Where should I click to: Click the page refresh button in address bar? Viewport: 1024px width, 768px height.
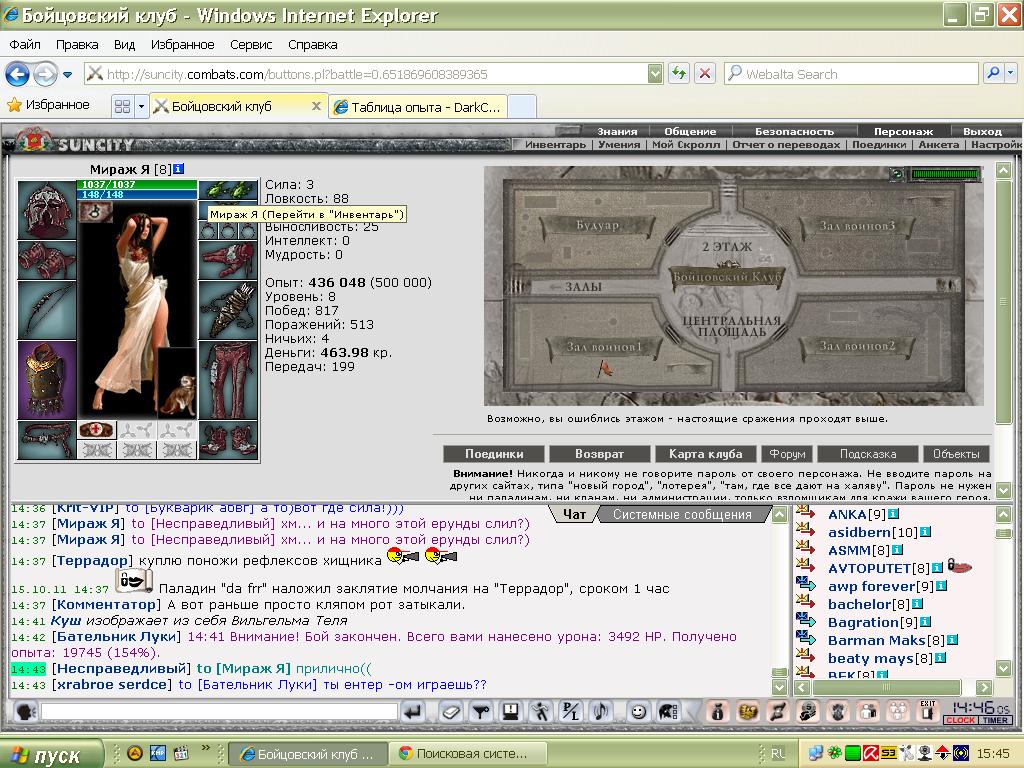pos(679,73)
